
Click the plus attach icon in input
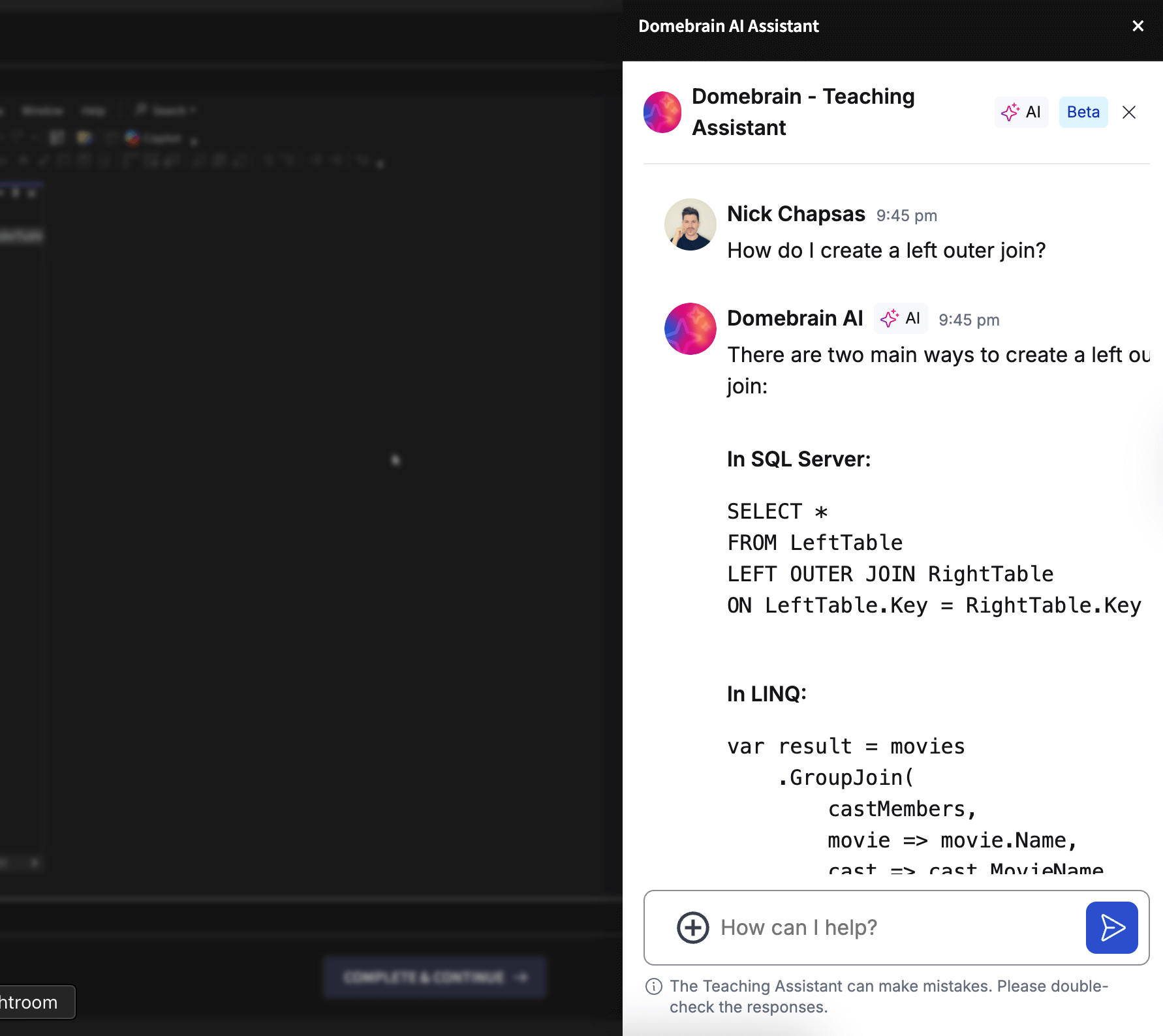coord(692,928)
